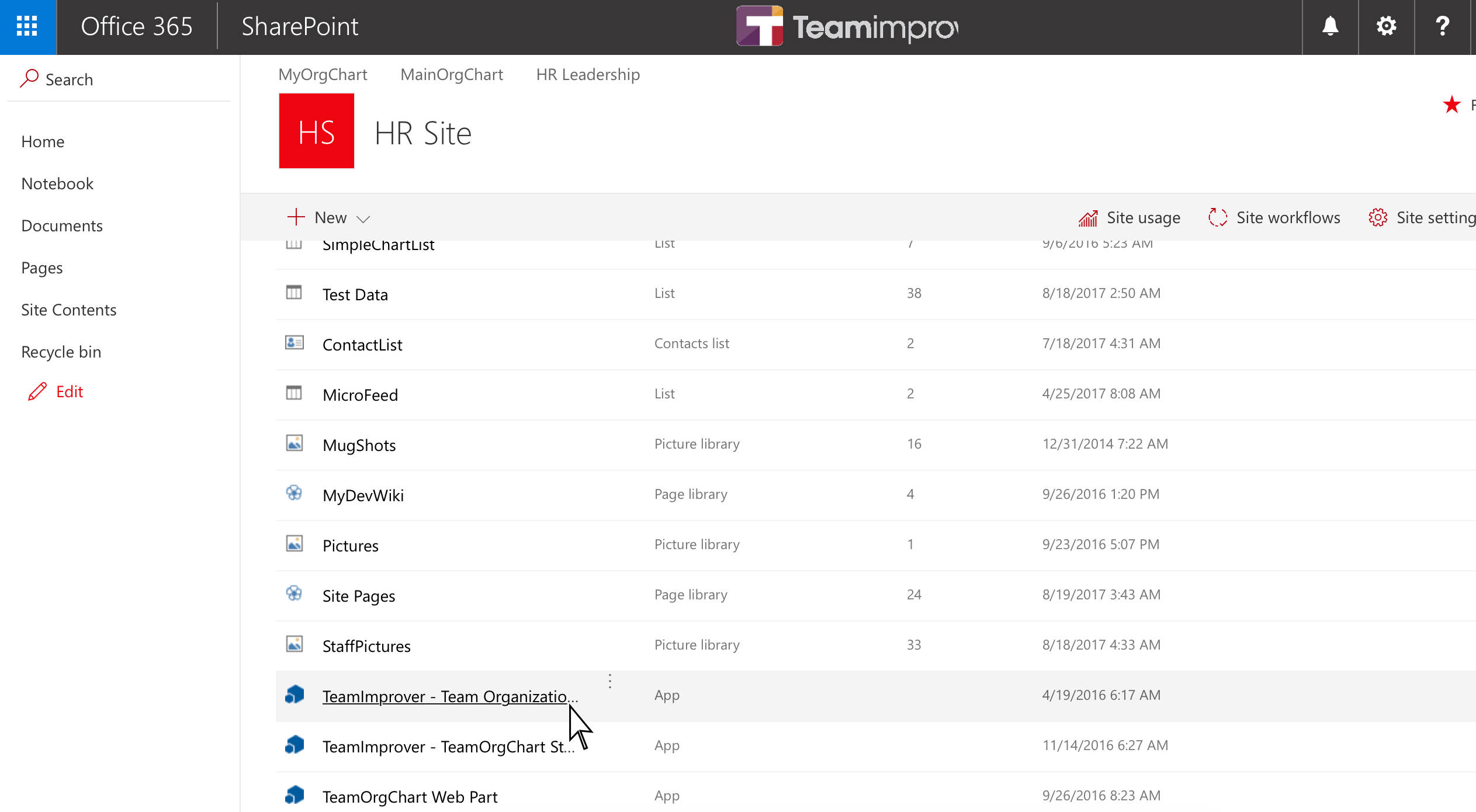Open ellipsis menu for TeamImprover Team Organization
The image size is (1476, 812).
[610, 682]
